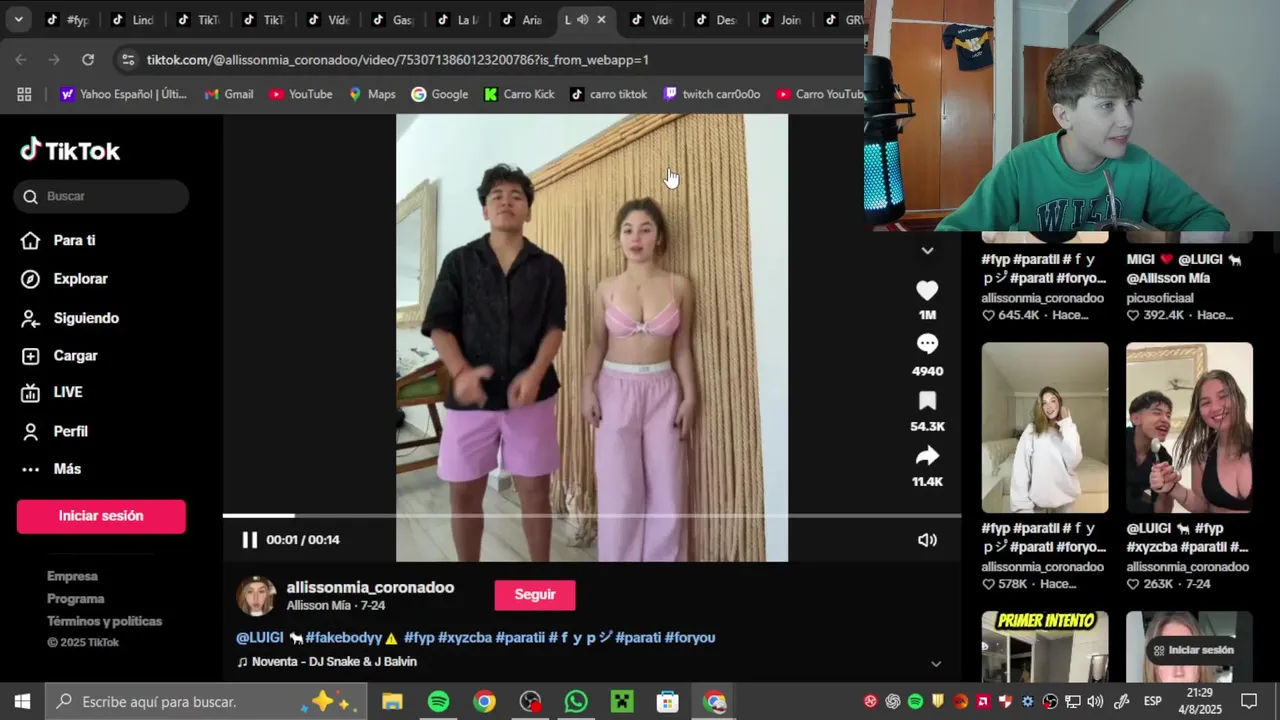
Task: Open the Cargar upload page
Action: (x=59, y=356)
